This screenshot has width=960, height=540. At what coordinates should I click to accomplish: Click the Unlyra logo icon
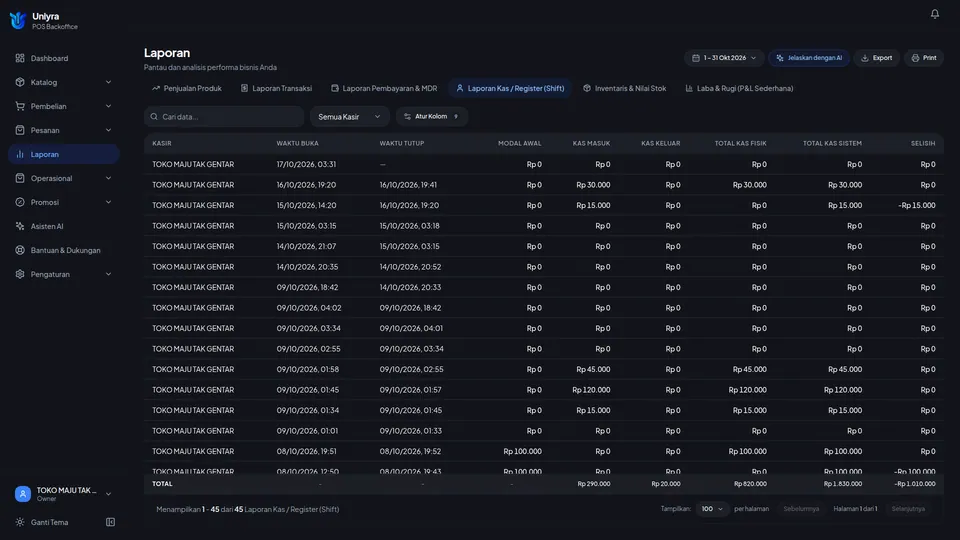tap(18, 21)
